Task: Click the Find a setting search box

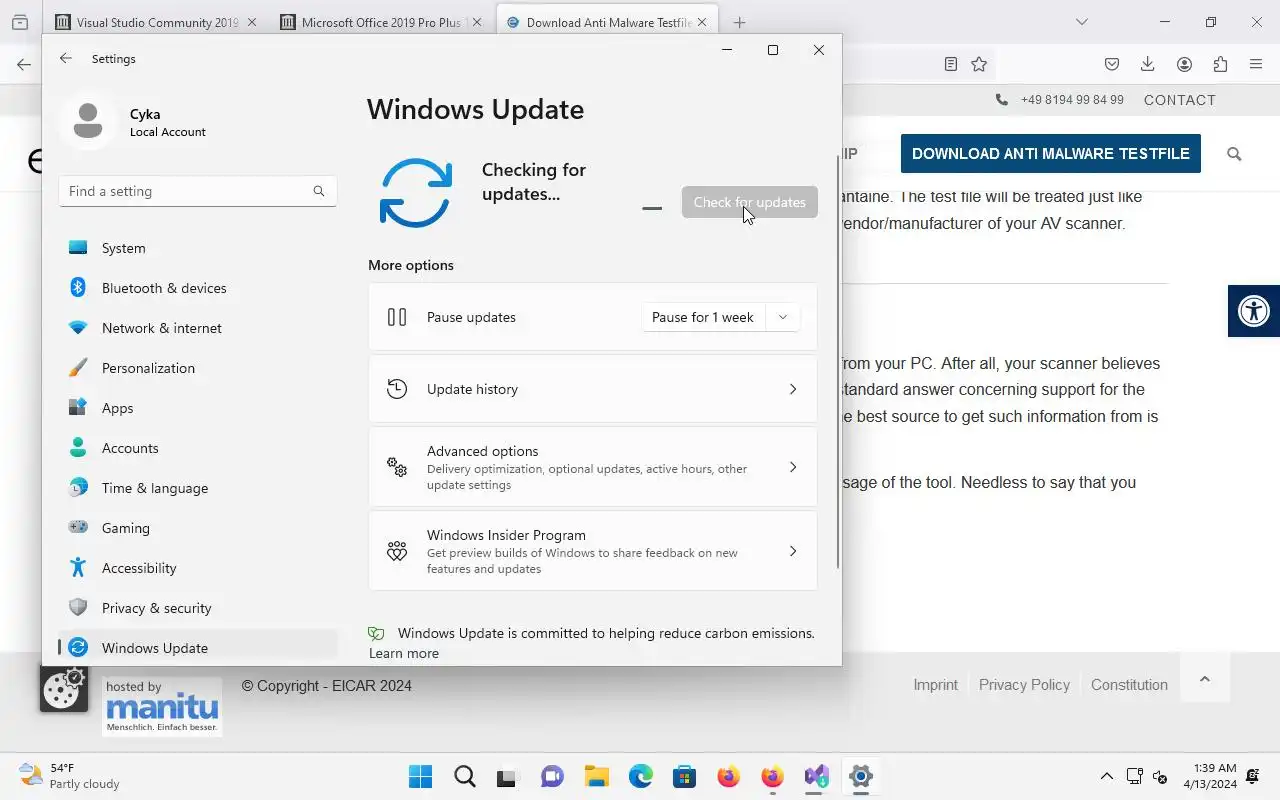Action: pyautogui.click(x=197, y=191)
